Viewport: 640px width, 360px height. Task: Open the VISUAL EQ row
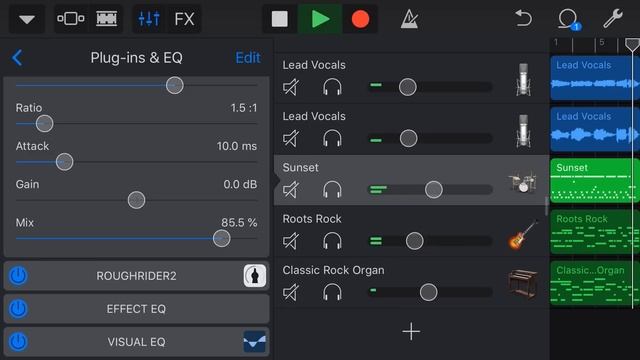[136, 342]
